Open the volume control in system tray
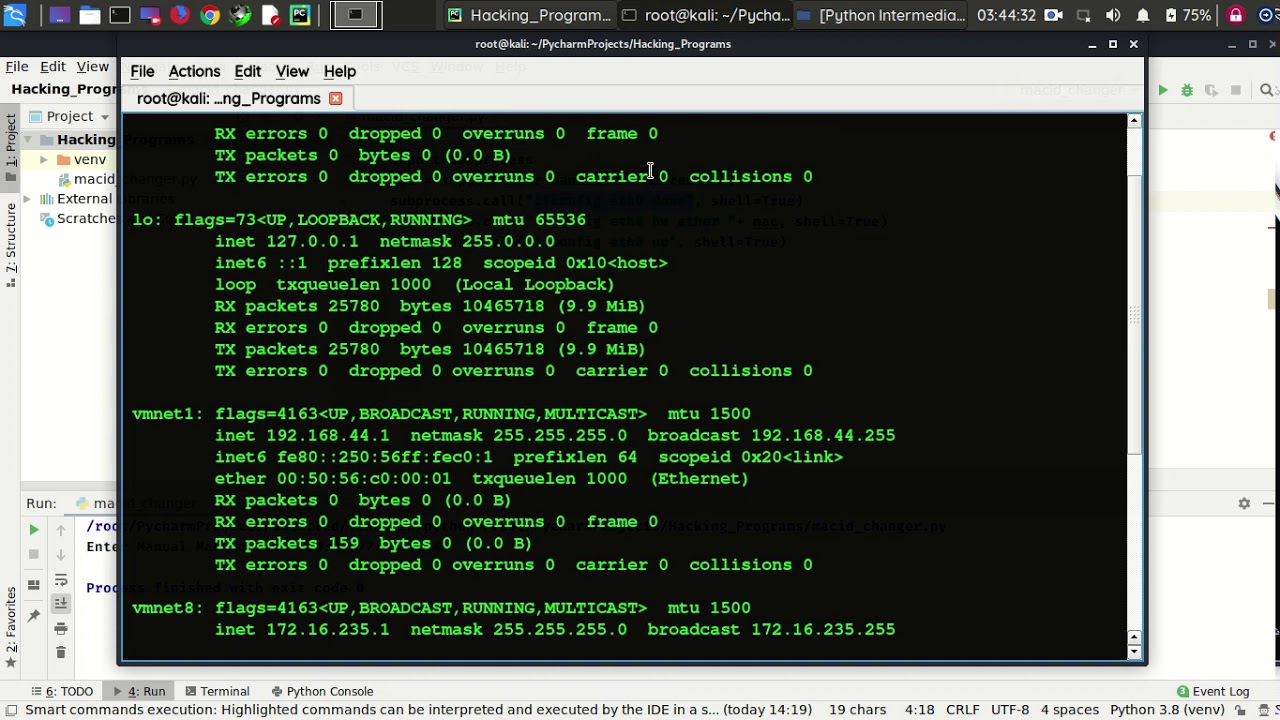This screenshot has height=720, width=1280. (1113, 15)
